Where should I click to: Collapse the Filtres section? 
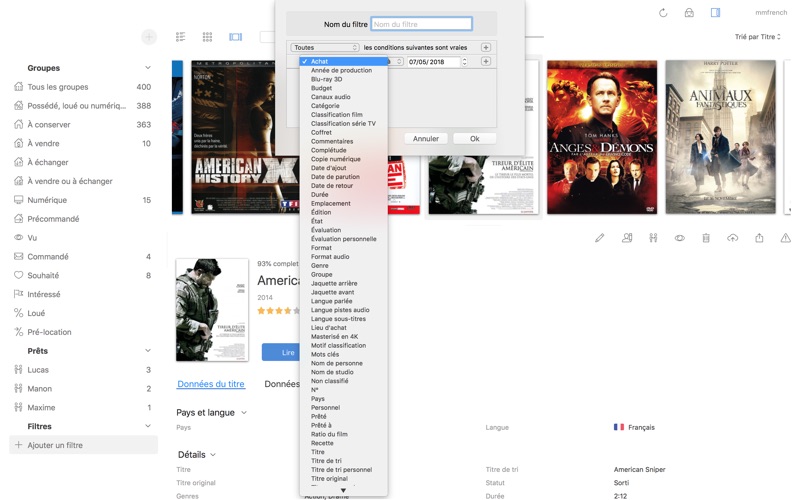coord(147,426)
